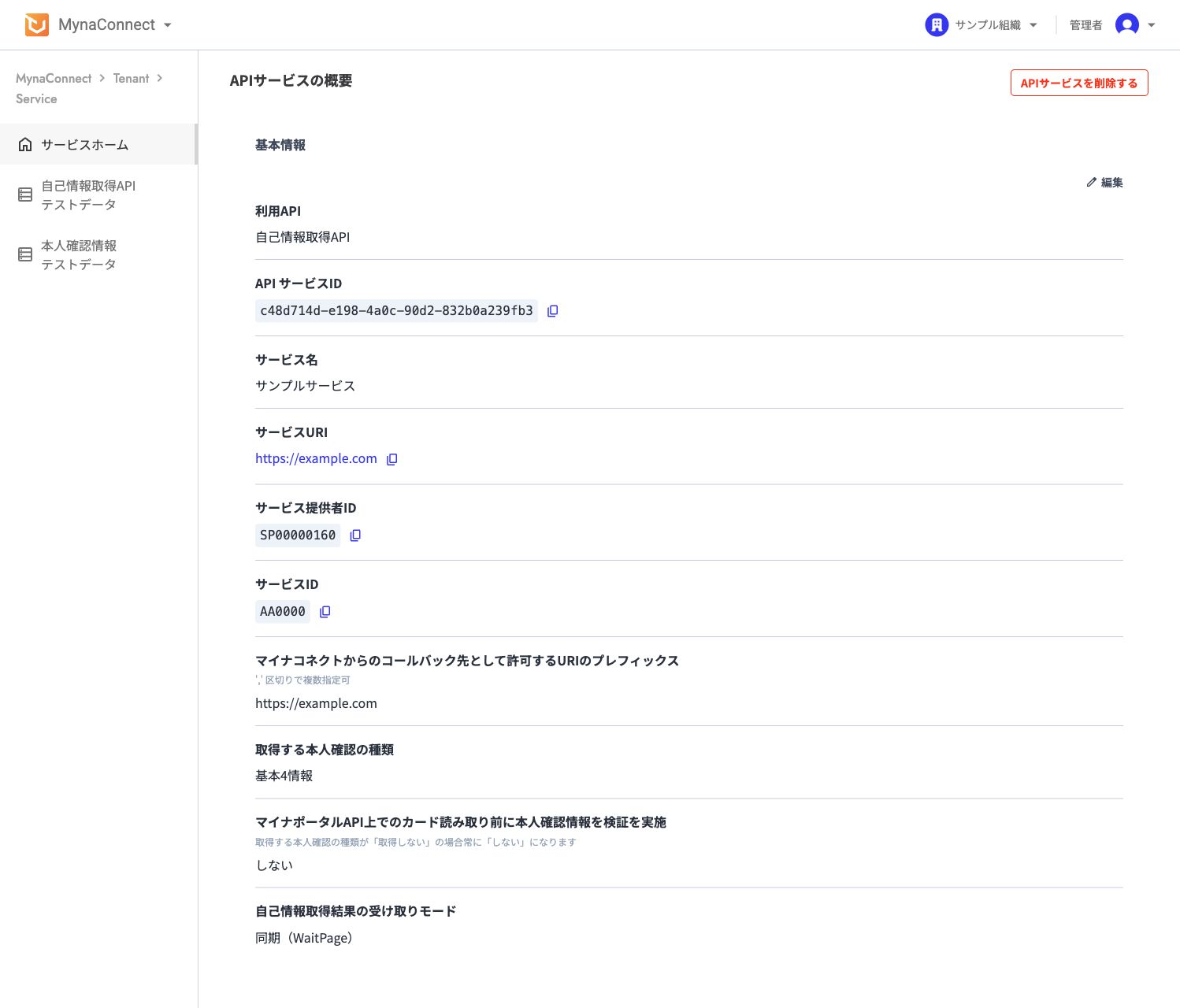
Task: Click the 基本4情報 value
Action: pyautogui.click(x=284, y=776)
